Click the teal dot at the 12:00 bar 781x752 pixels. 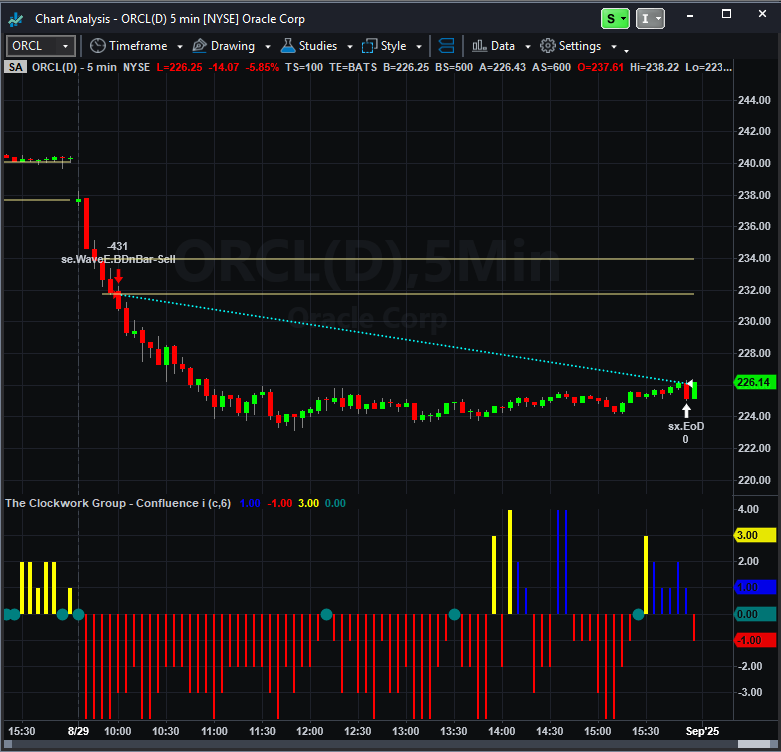coord(326,615)
